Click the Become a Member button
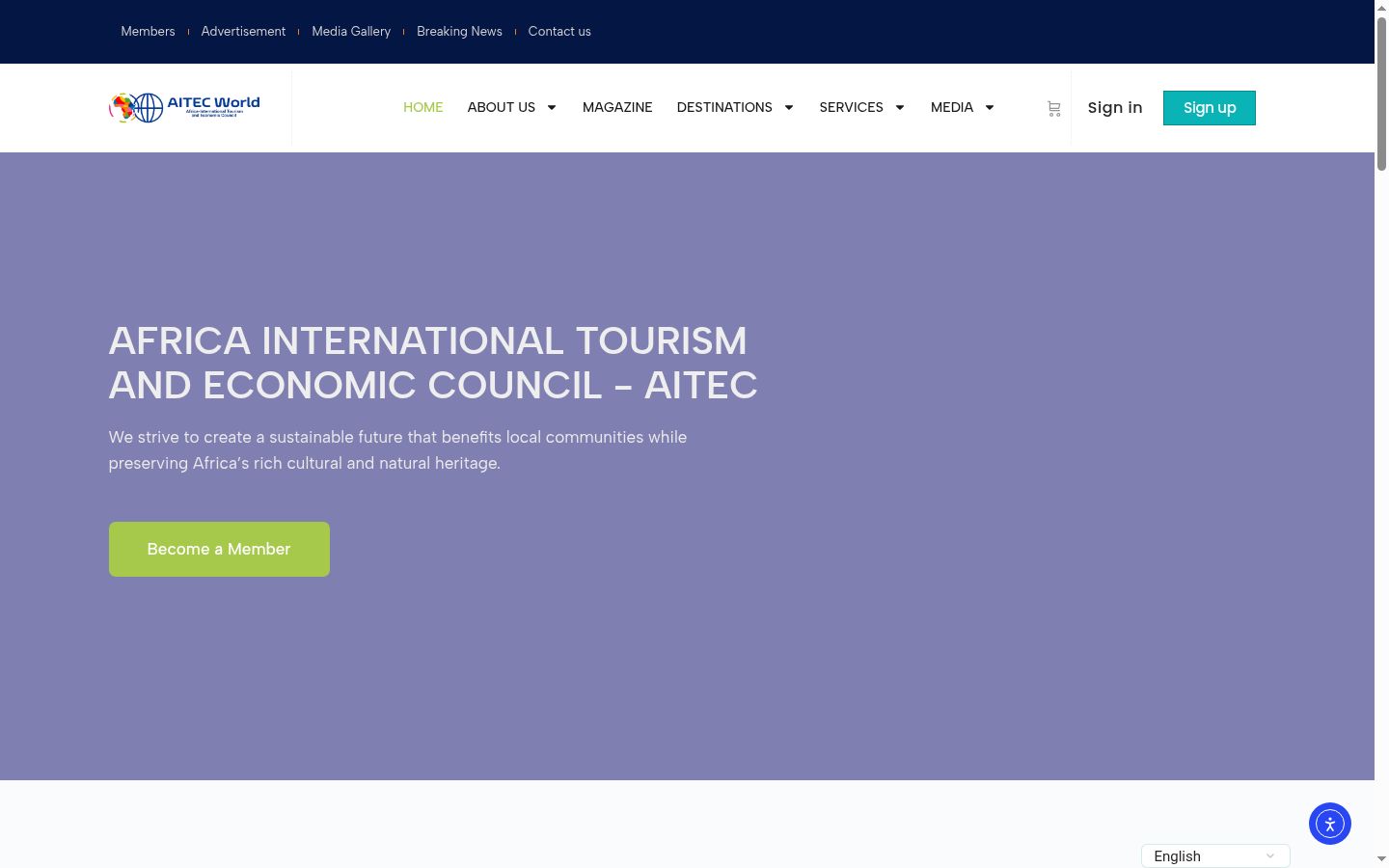 point(219,549)
